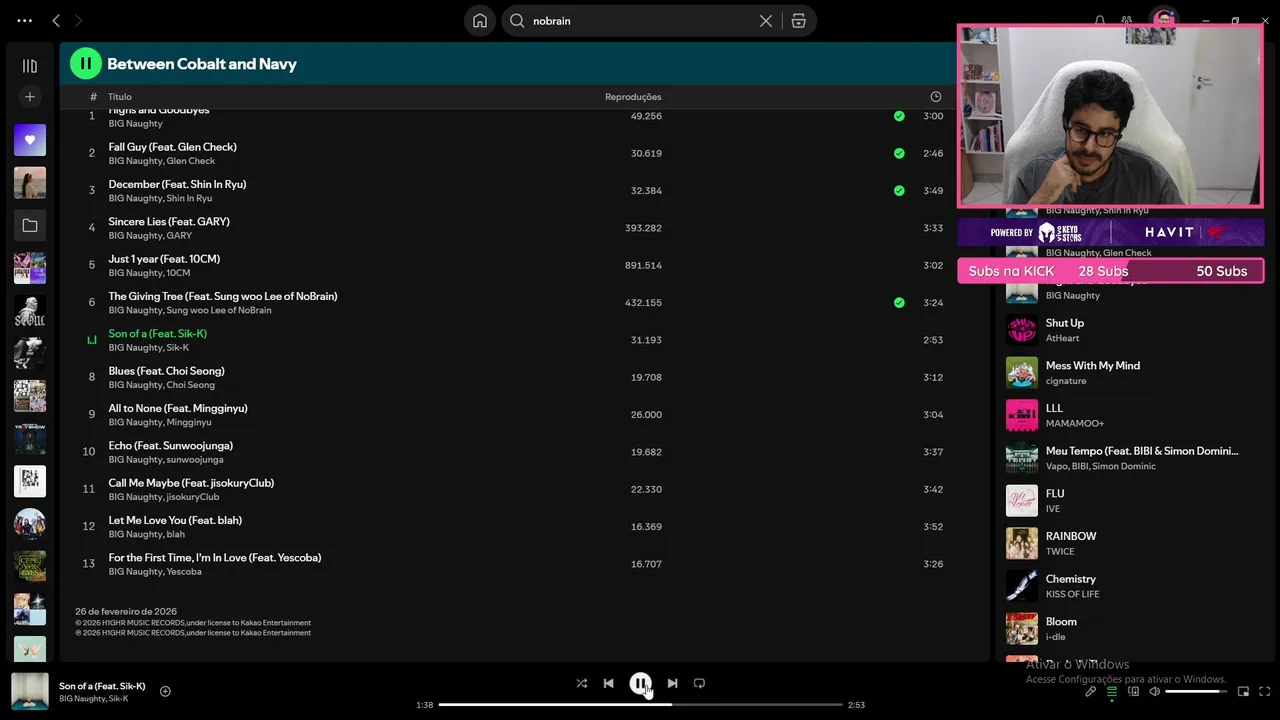Screen dimensions: 1280x720
Task: Pause playback in bottom player
Action: coord(640,683)
